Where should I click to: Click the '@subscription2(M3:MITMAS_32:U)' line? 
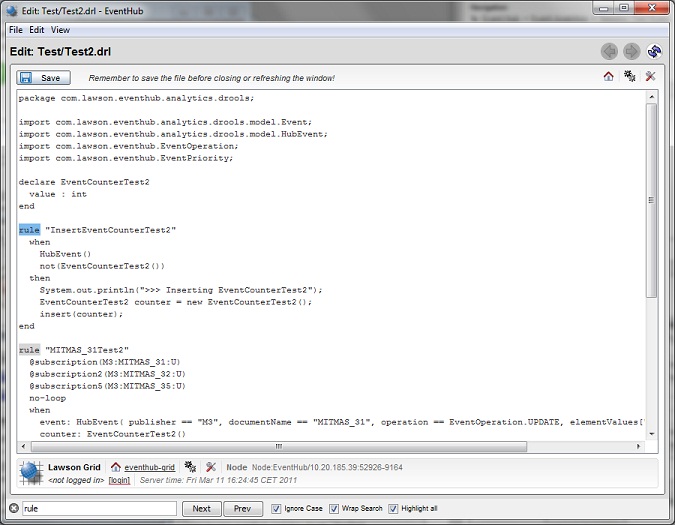pos(107,374)
